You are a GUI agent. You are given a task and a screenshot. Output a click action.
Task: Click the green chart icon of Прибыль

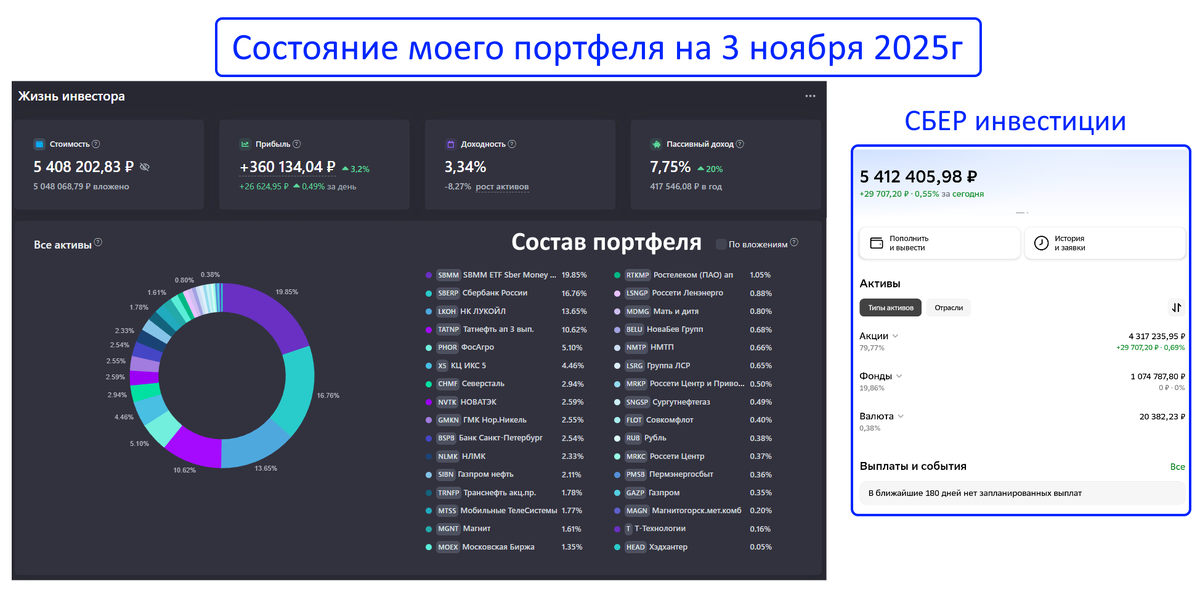coord(245,144)
